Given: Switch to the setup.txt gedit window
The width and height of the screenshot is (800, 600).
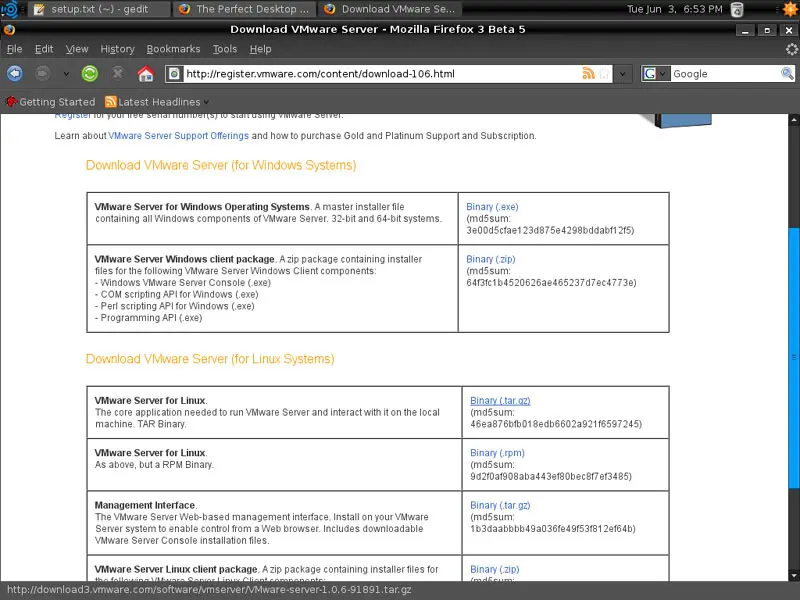Looking at the screenshot, I should coord(99,9).
